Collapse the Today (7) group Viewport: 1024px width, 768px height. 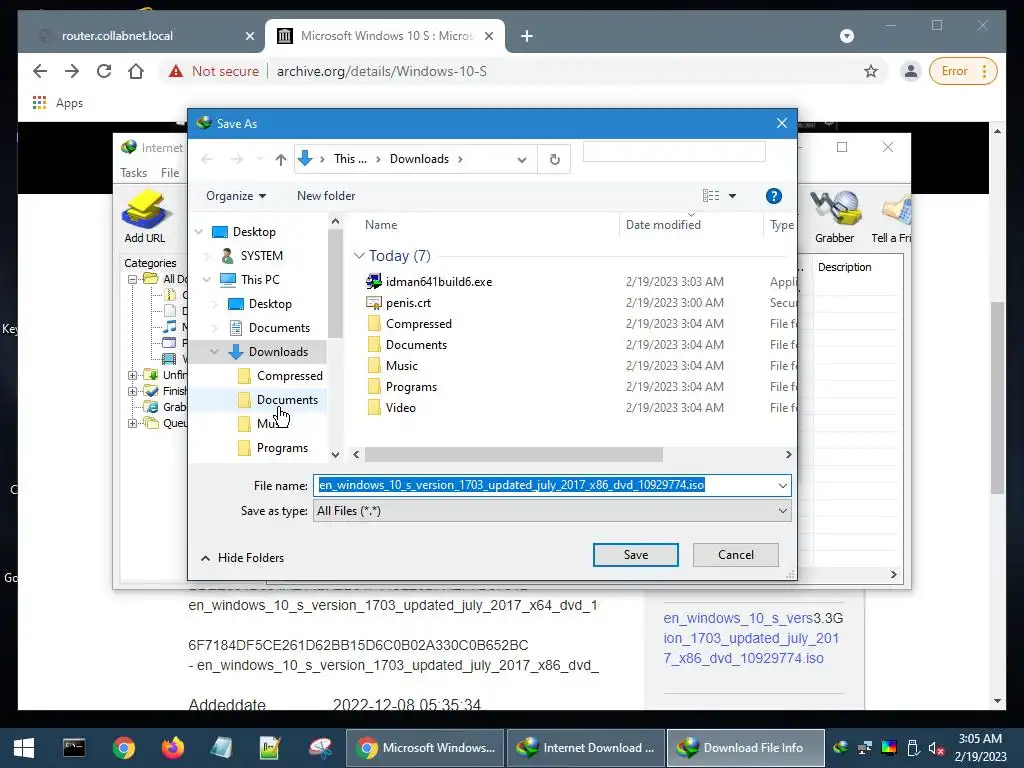[x=359, y=256]
